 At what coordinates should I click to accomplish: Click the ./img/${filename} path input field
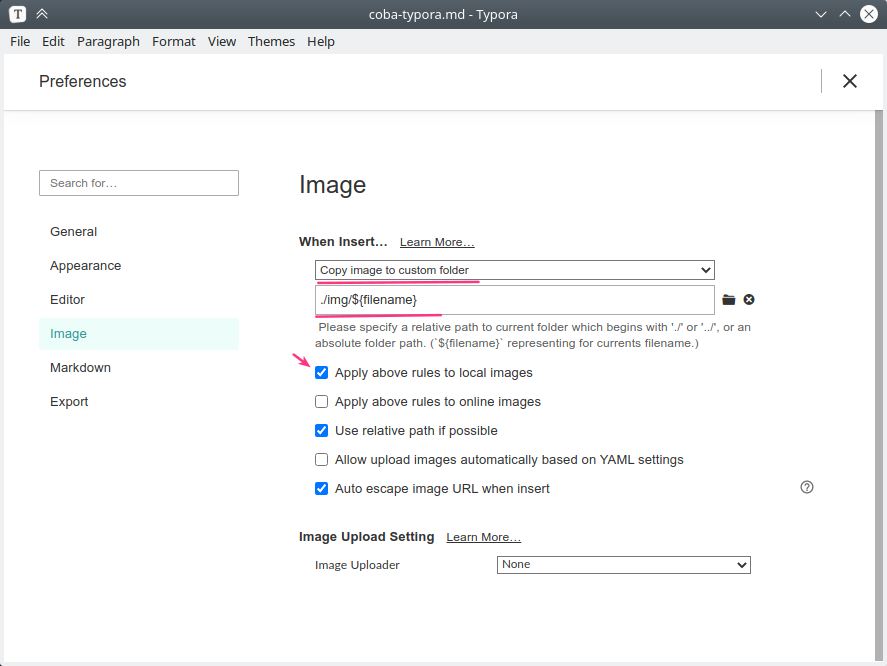(x=515, y=300)
